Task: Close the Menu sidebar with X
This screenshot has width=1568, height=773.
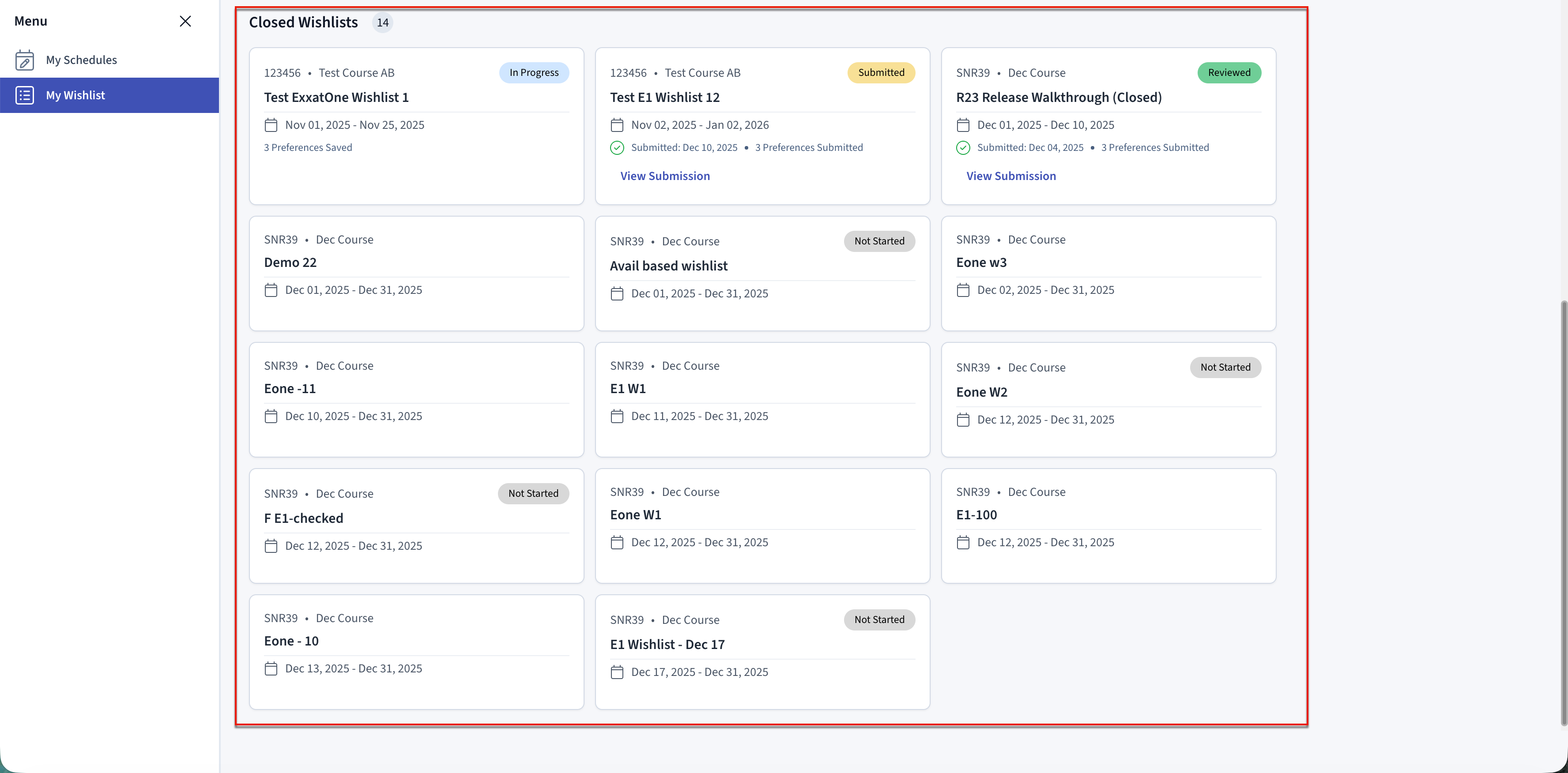Action: tap(186, 21)
